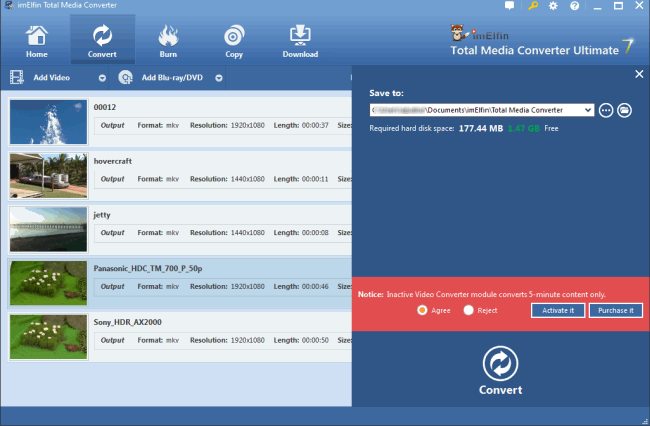Click the 00012 file name
Screen dimensions: 650x426
(x=105, y=107)
